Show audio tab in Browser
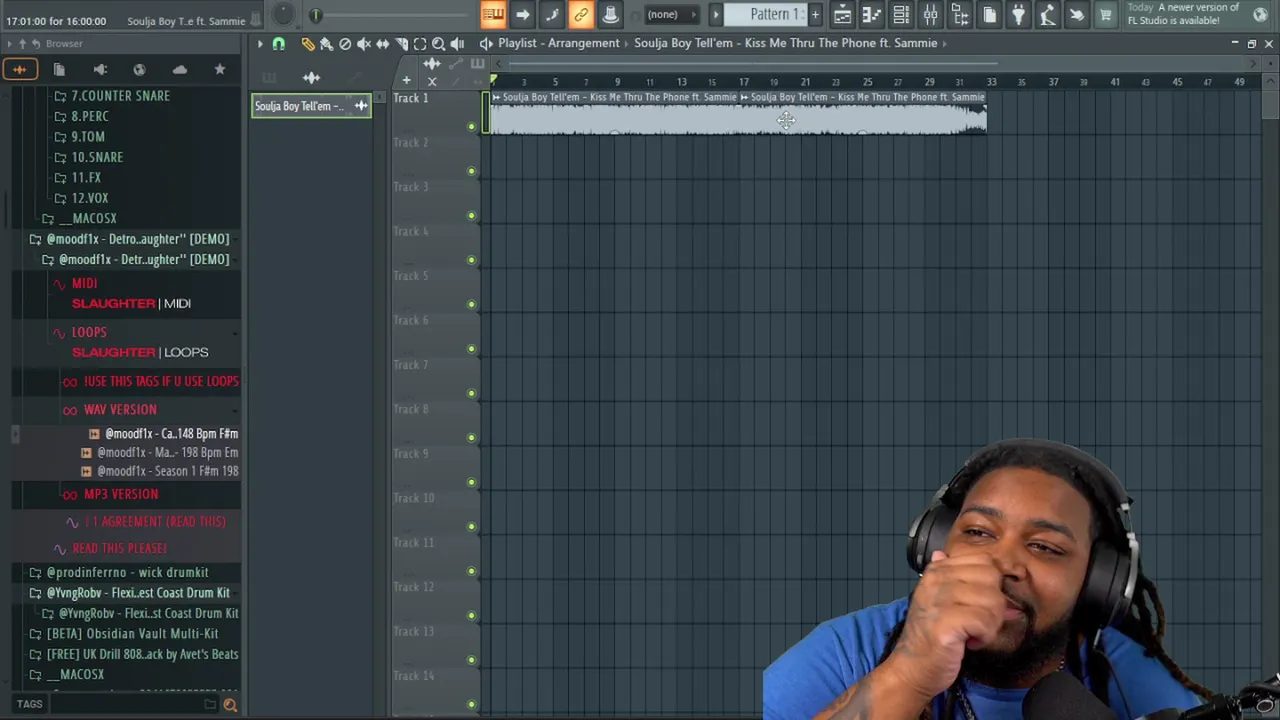This screenshot has width=1280, height=720. click(x=19, y=69)
